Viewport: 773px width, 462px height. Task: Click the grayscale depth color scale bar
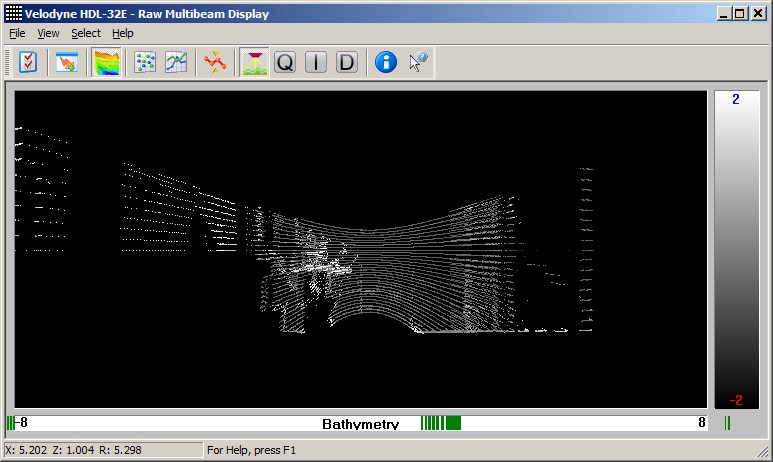point(735,250)
